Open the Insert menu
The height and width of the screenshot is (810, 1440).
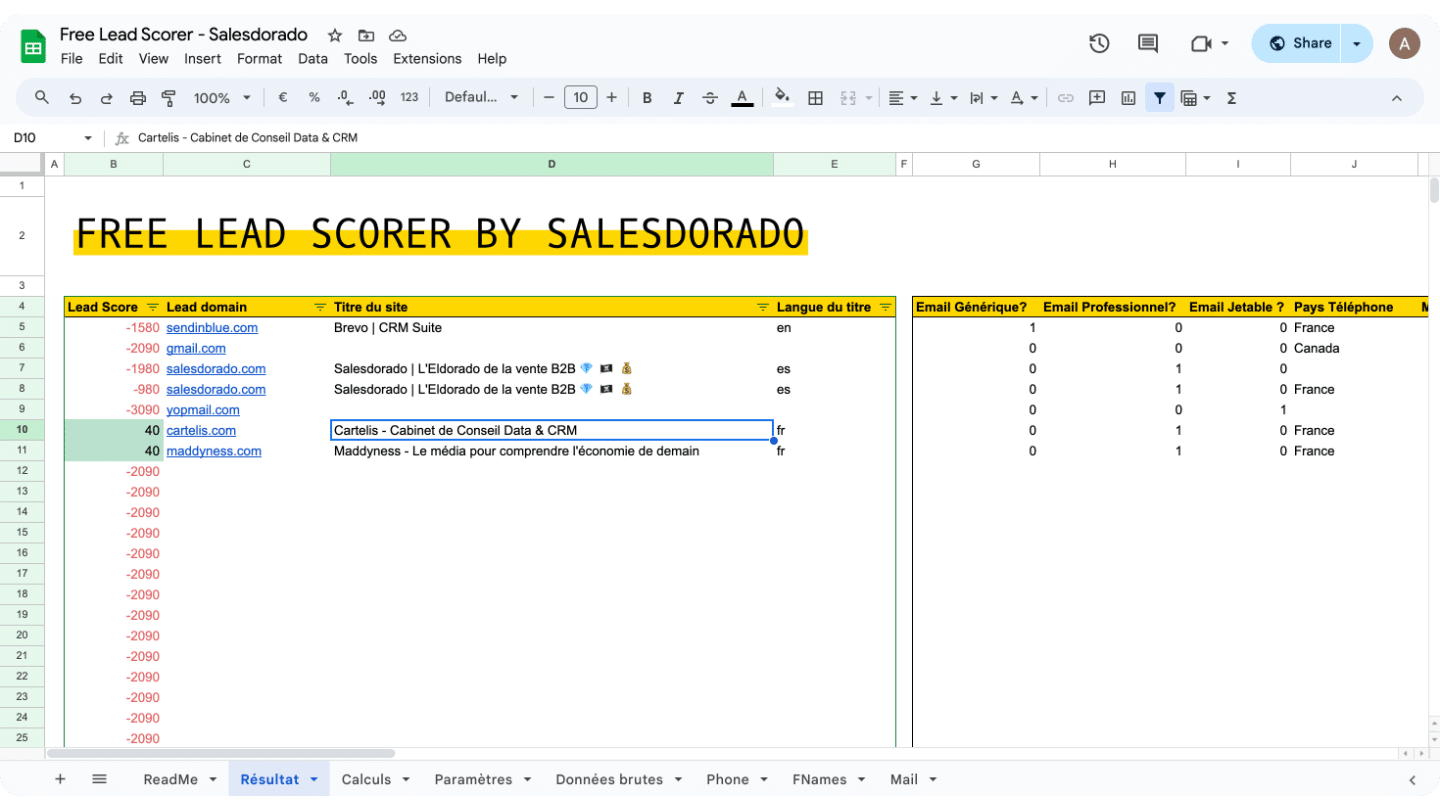click(202, 59)
